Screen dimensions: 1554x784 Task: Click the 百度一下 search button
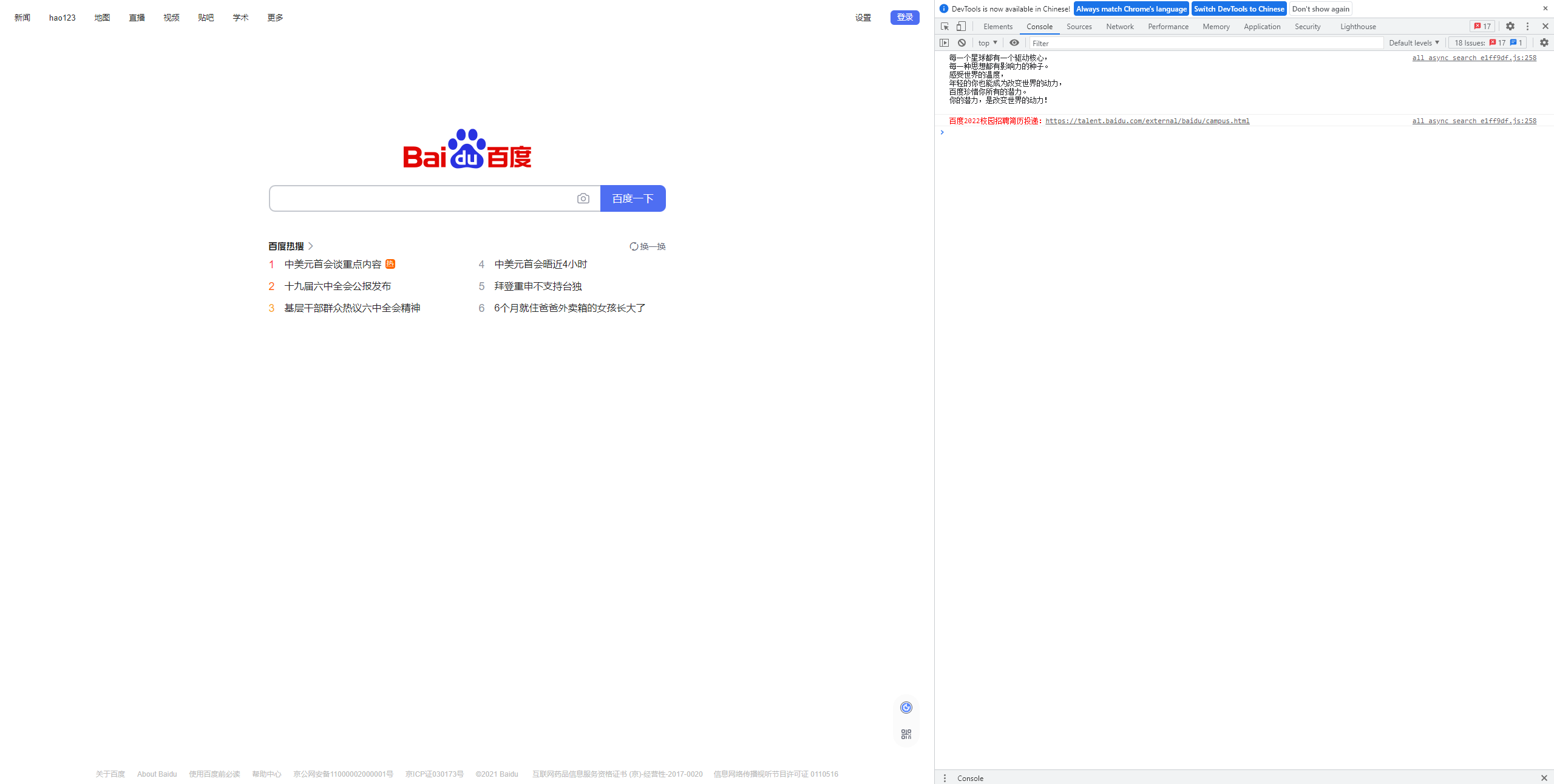(633, 198)
